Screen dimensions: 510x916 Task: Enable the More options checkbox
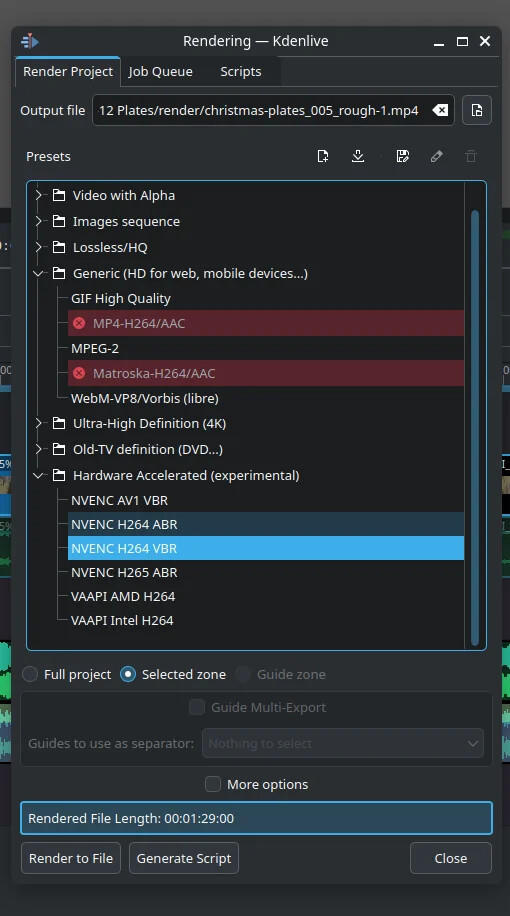(213, 784)
